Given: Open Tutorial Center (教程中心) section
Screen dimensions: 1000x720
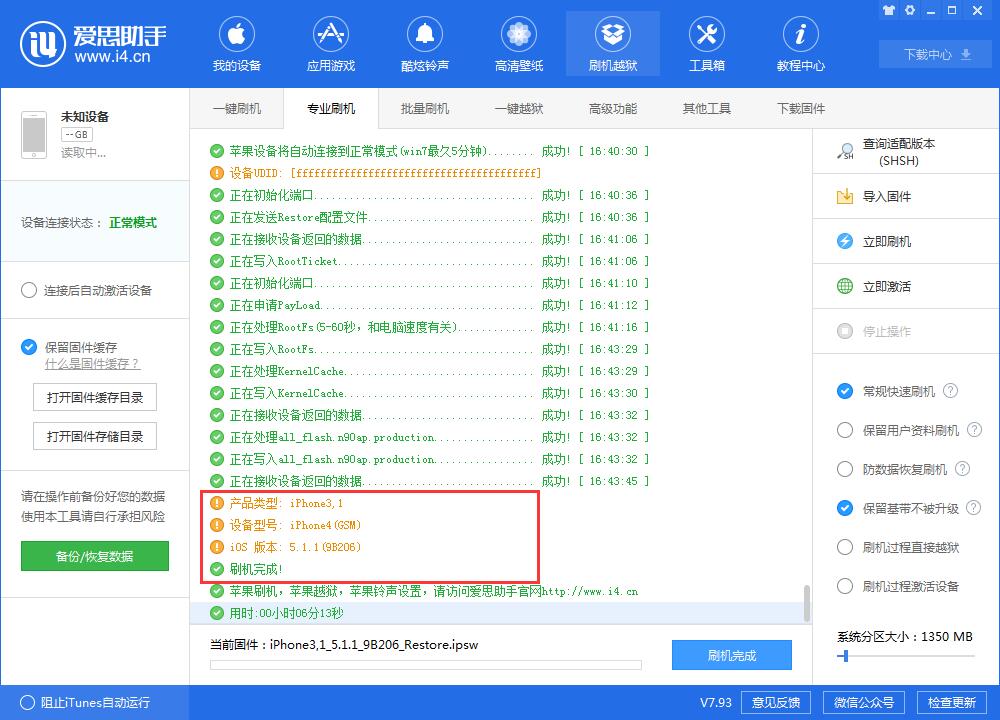Looking at the screenshot, I should tap(800, 45).
